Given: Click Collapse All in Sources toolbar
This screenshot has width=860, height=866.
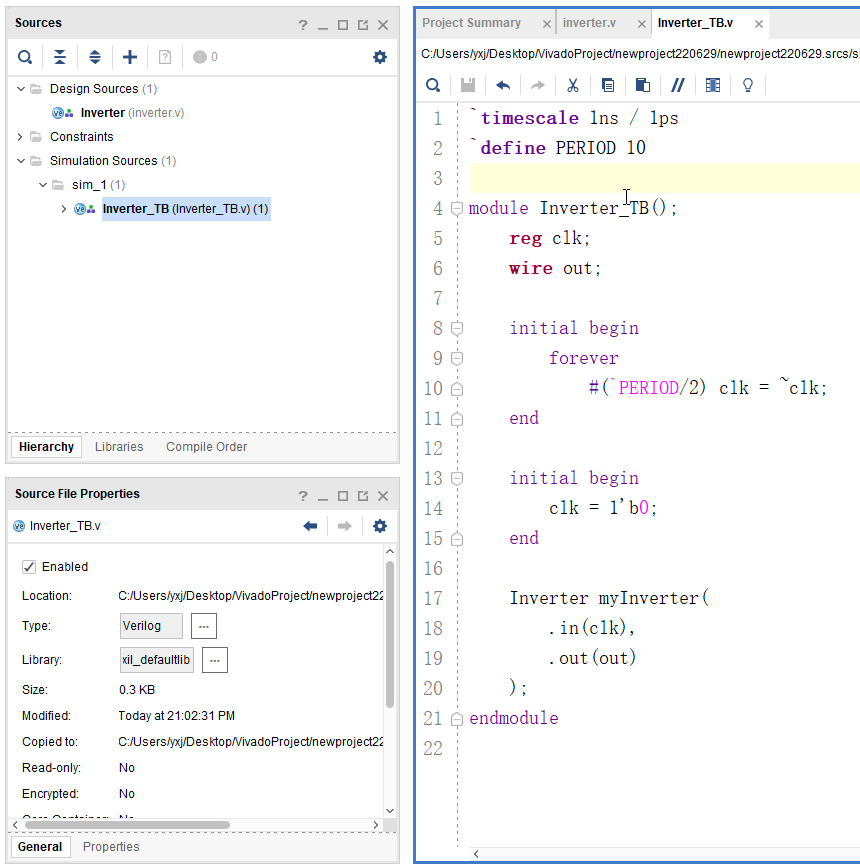Looking at the screenshot, I should [60, 57].
